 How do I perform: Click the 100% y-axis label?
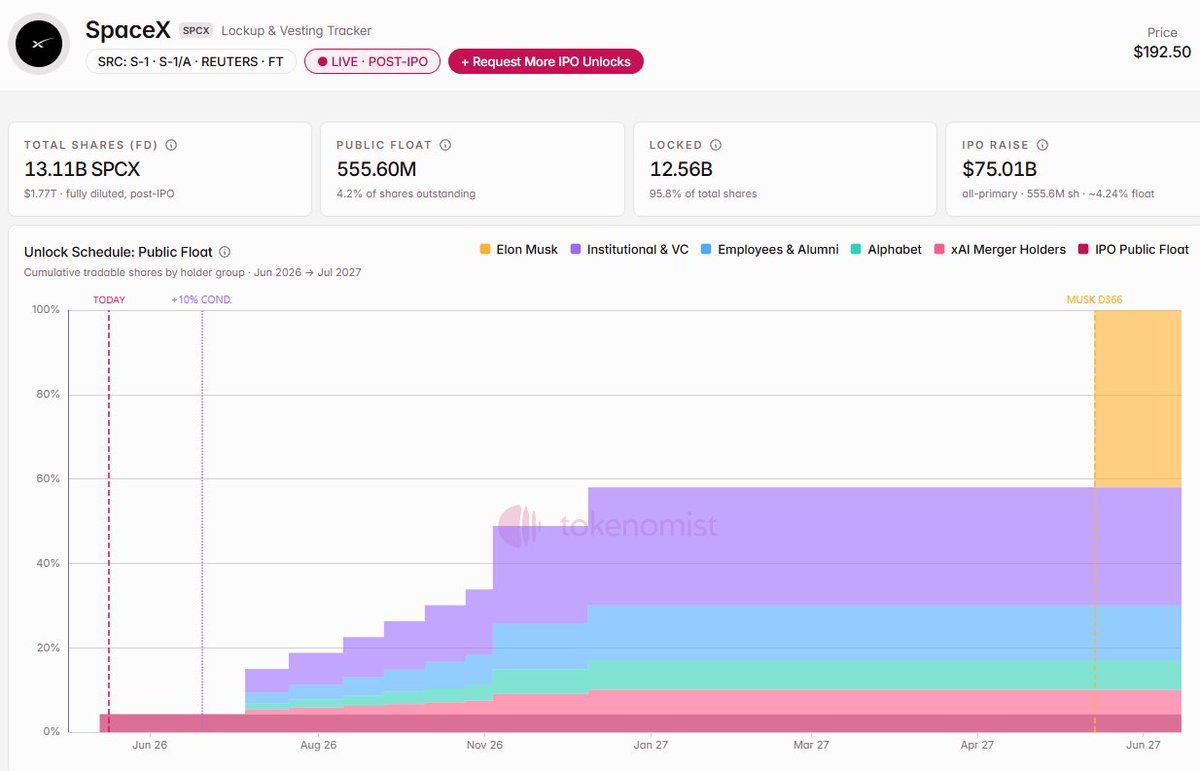(x=46, y=310)
